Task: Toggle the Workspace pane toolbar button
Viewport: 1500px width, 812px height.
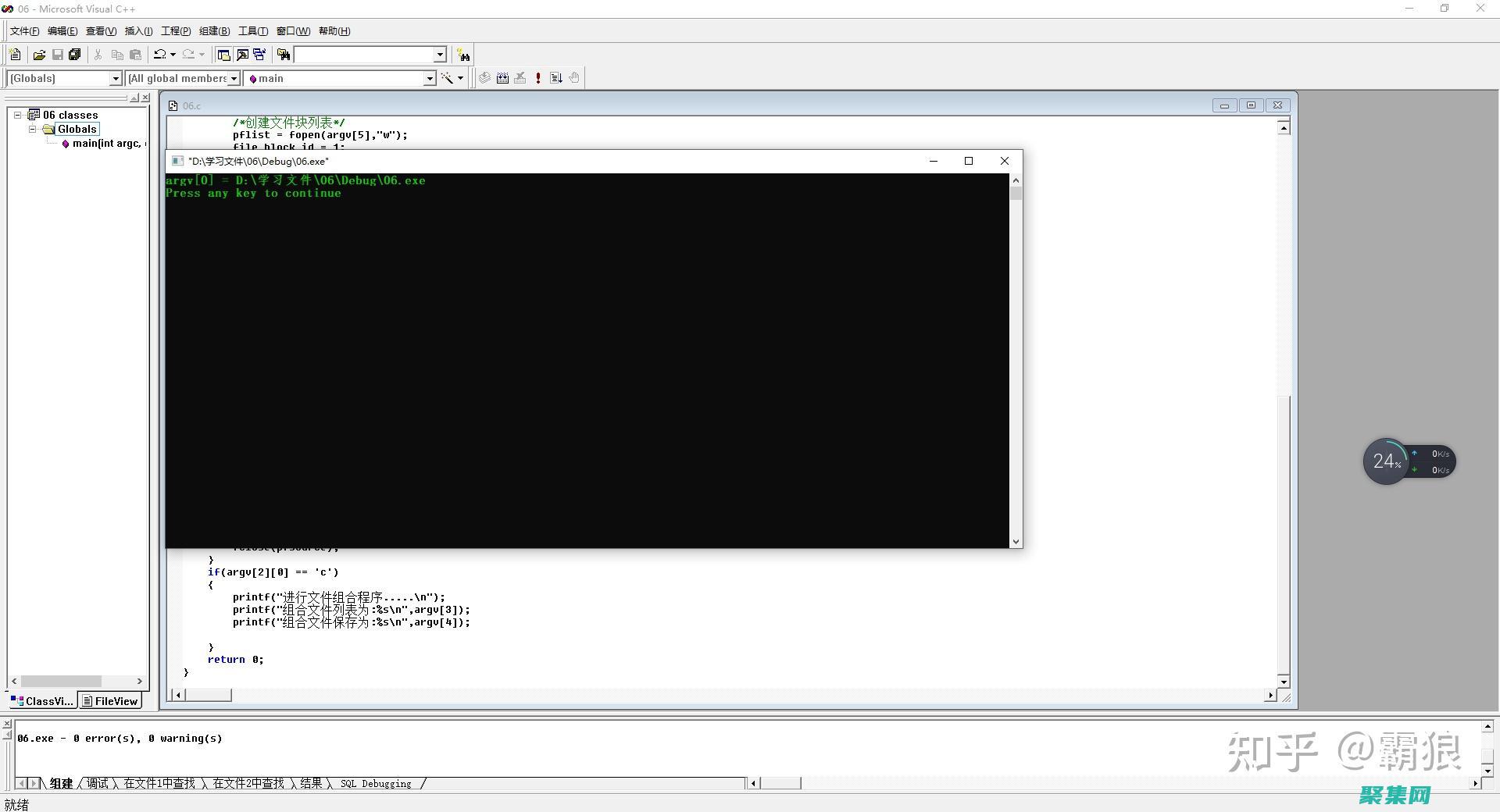Action: coord(223,55)
